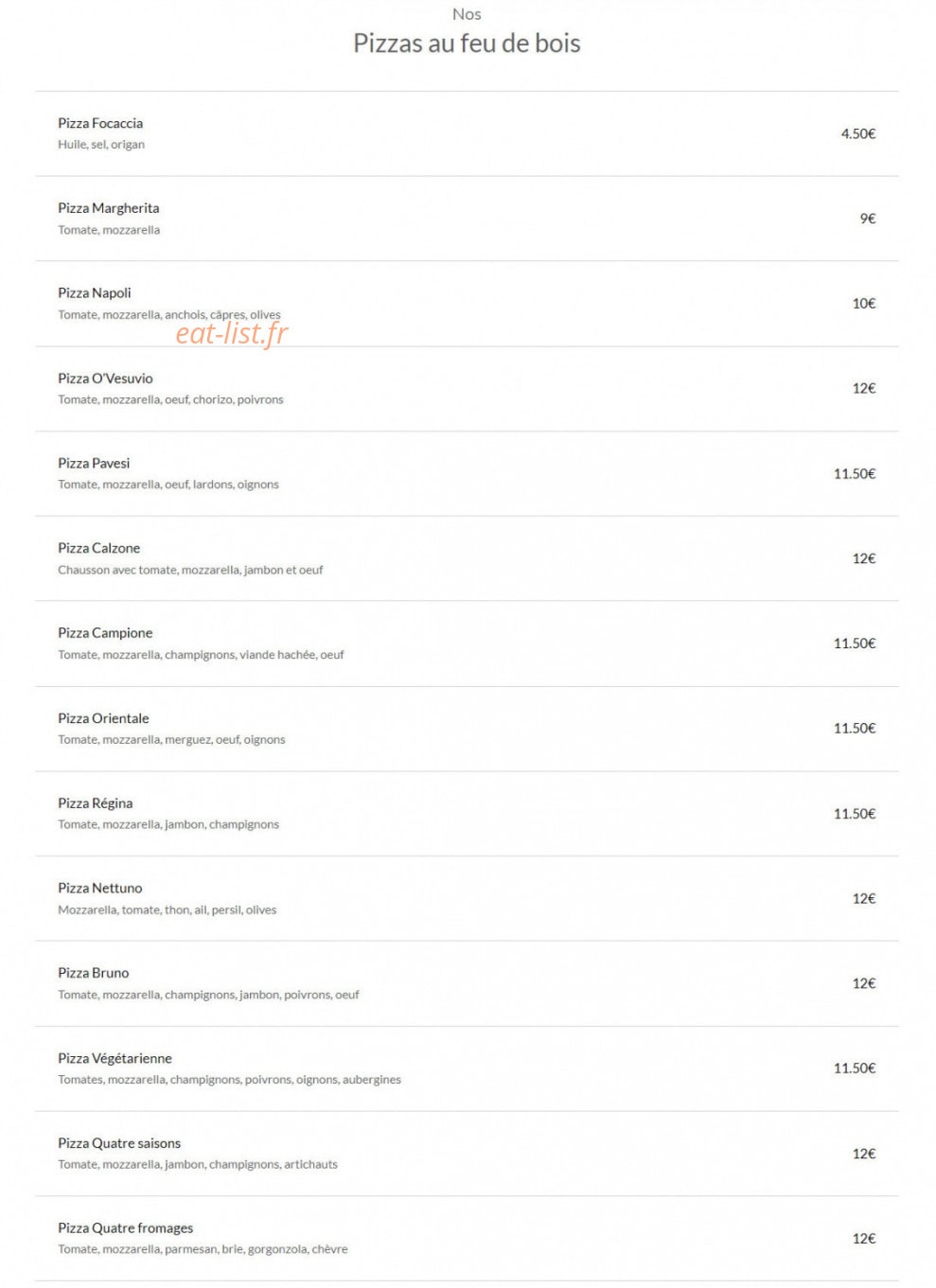Select the Pizza Quatre fromages title

pyautogui.click(x=126, y=1228)
